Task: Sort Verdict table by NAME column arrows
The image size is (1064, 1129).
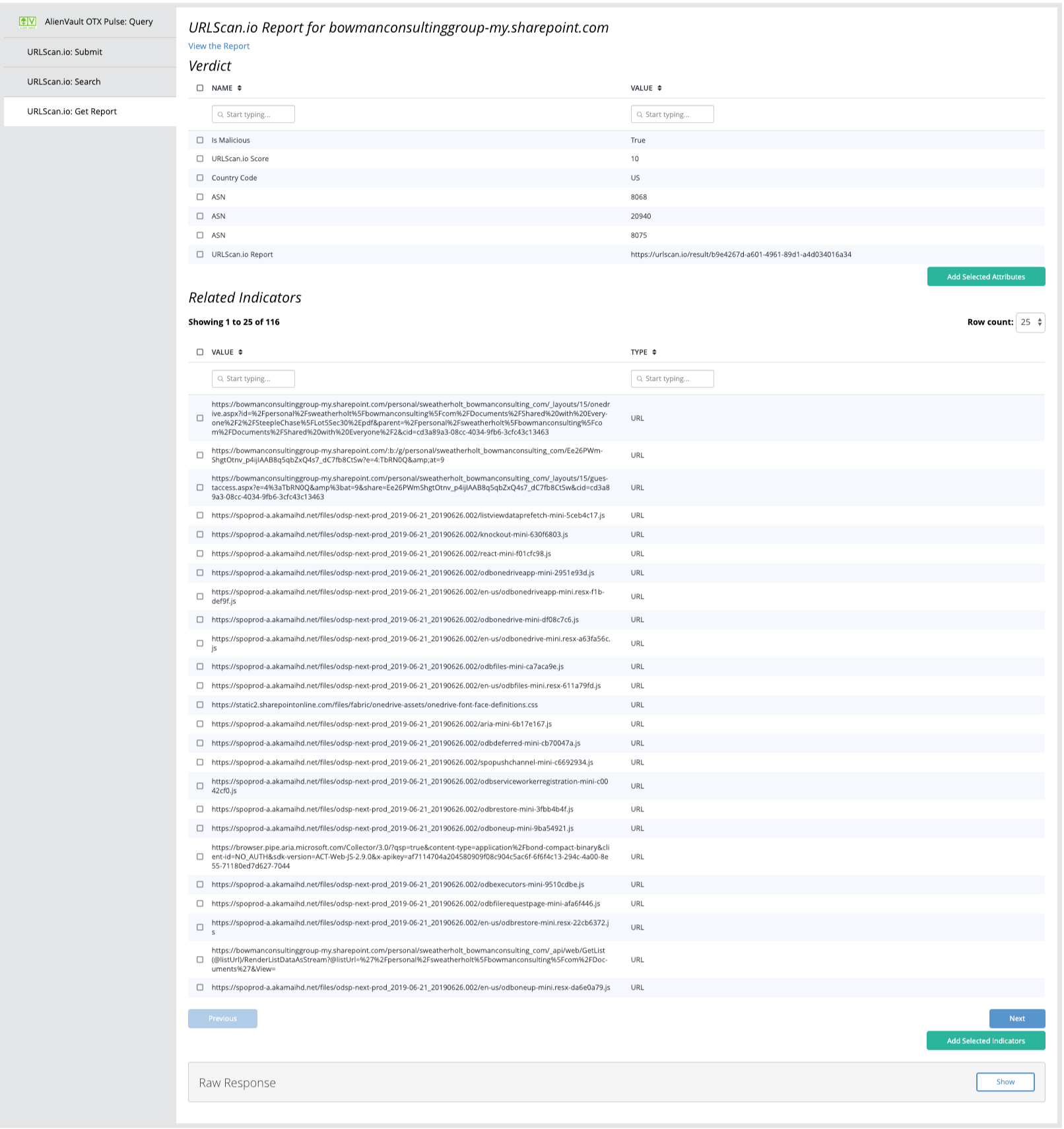Action: tap(240, 88)
